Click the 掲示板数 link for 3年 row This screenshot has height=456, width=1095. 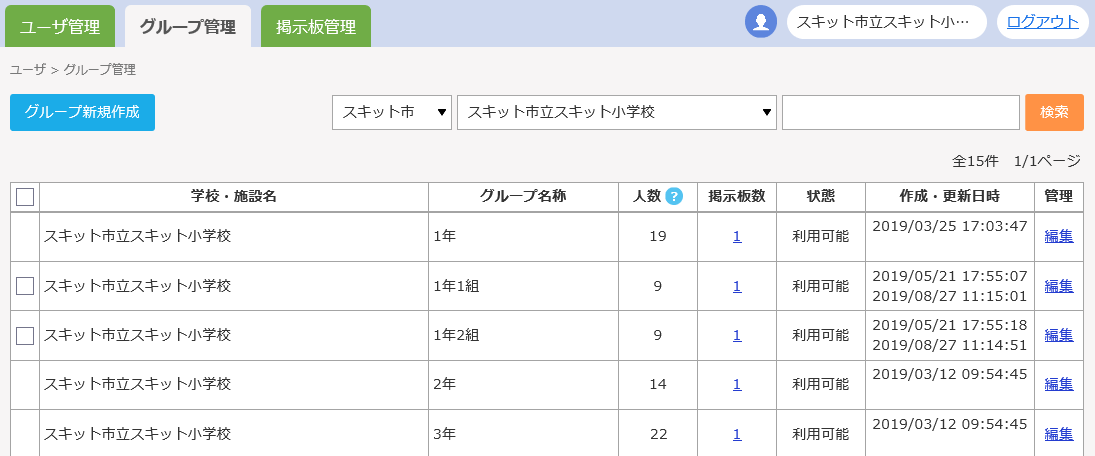point(737,434)
